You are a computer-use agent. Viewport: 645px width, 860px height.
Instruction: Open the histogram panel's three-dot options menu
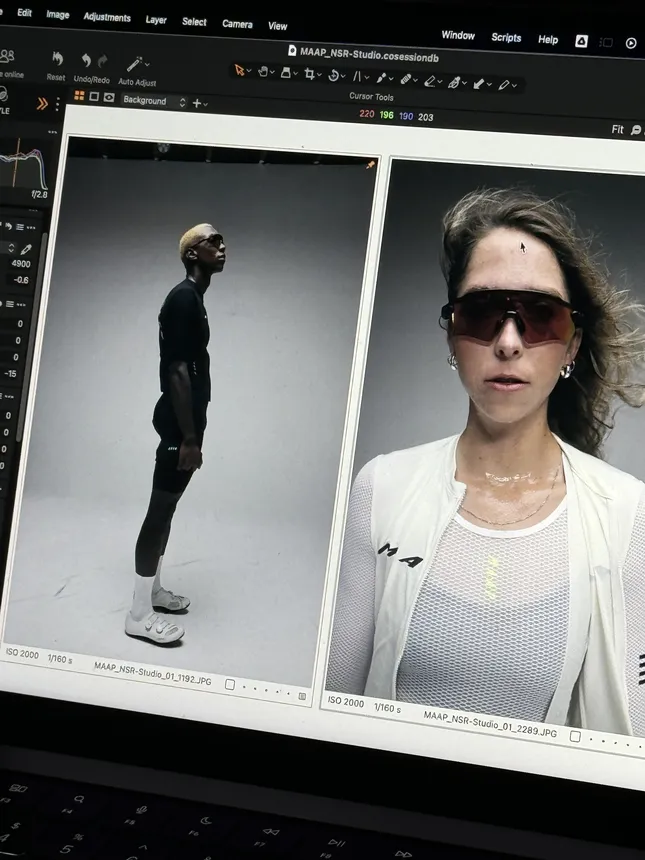tap(52, 132)
